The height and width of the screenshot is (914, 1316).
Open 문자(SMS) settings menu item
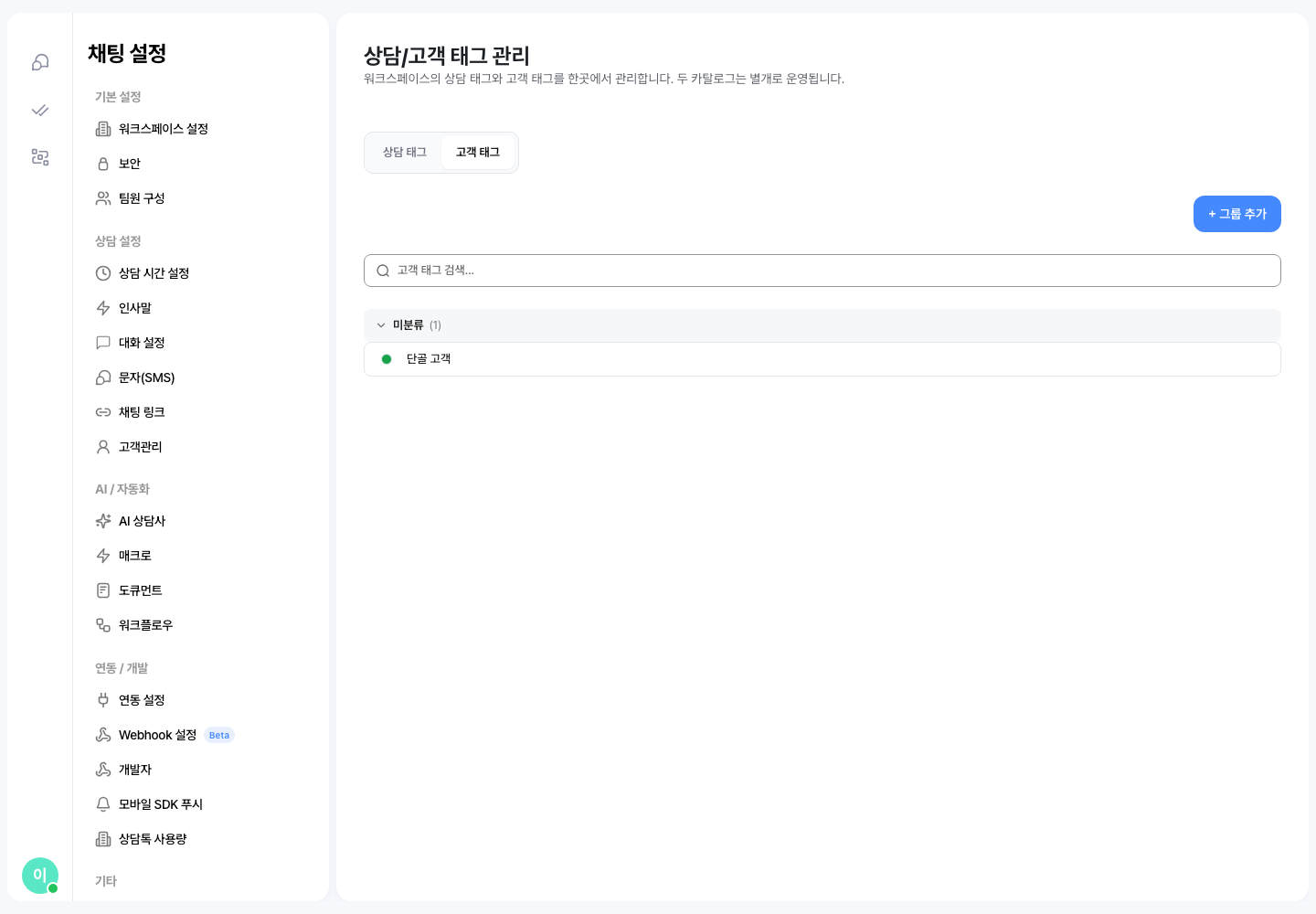point(200,377)
